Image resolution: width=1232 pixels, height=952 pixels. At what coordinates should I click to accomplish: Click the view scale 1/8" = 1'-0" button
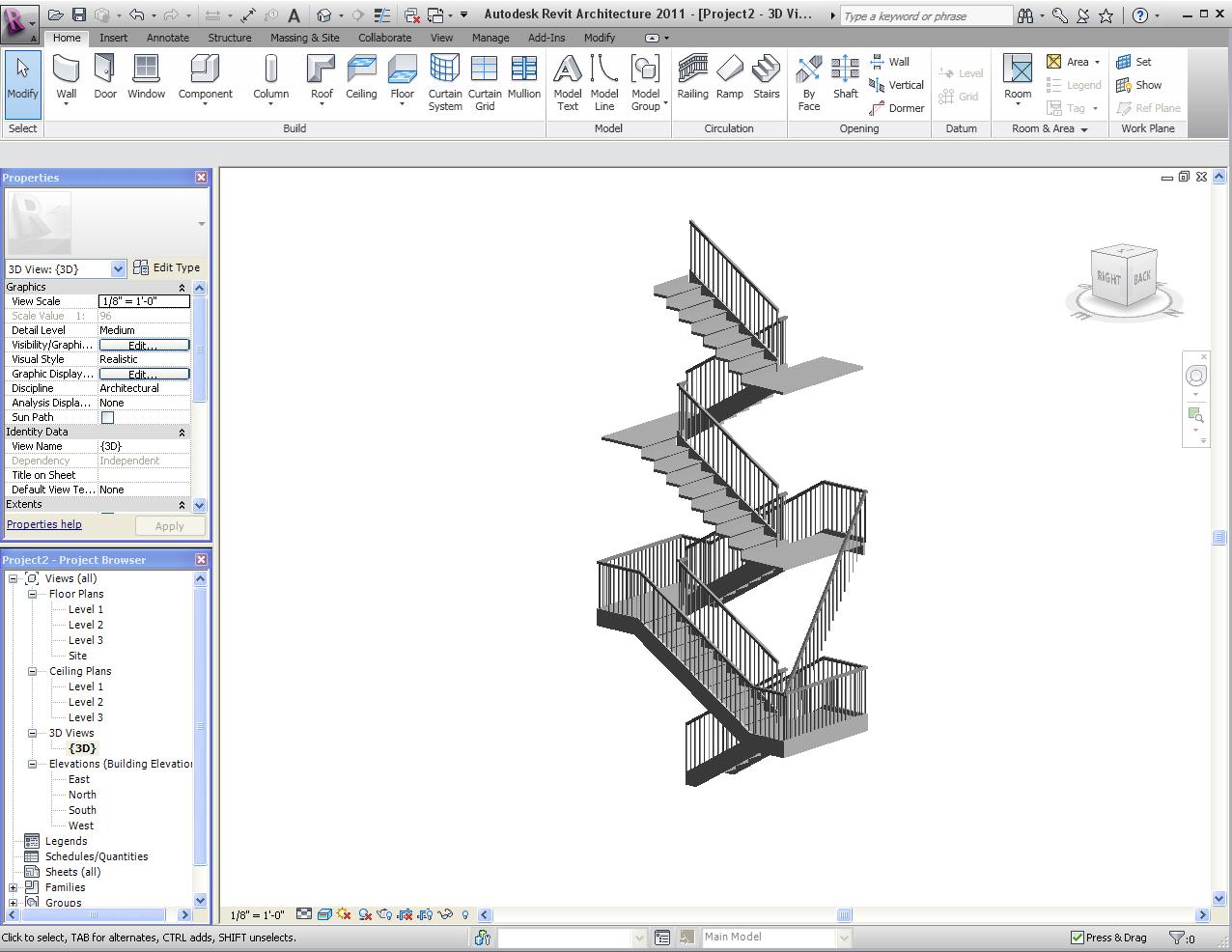point(257,914)
